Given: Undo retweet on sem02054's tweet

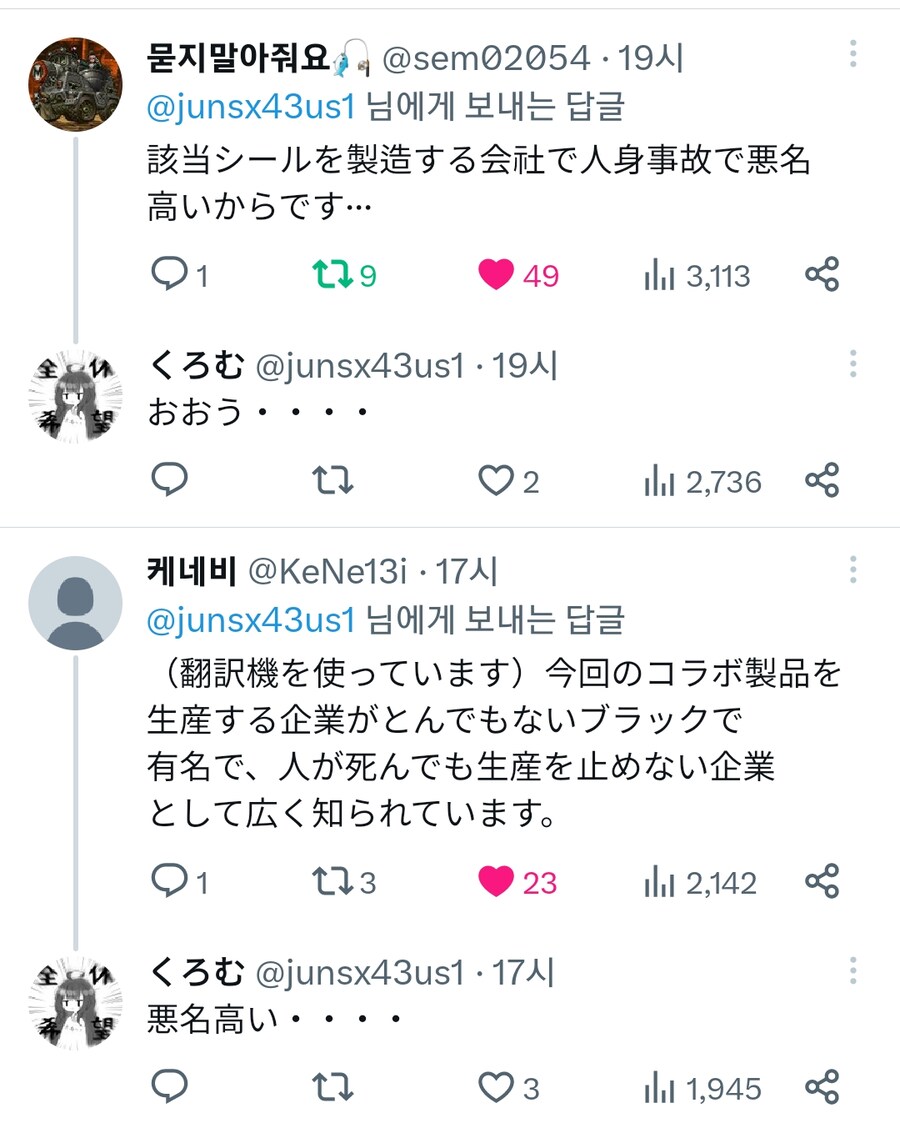Looking at the screenshot, I should click(333, 275).
